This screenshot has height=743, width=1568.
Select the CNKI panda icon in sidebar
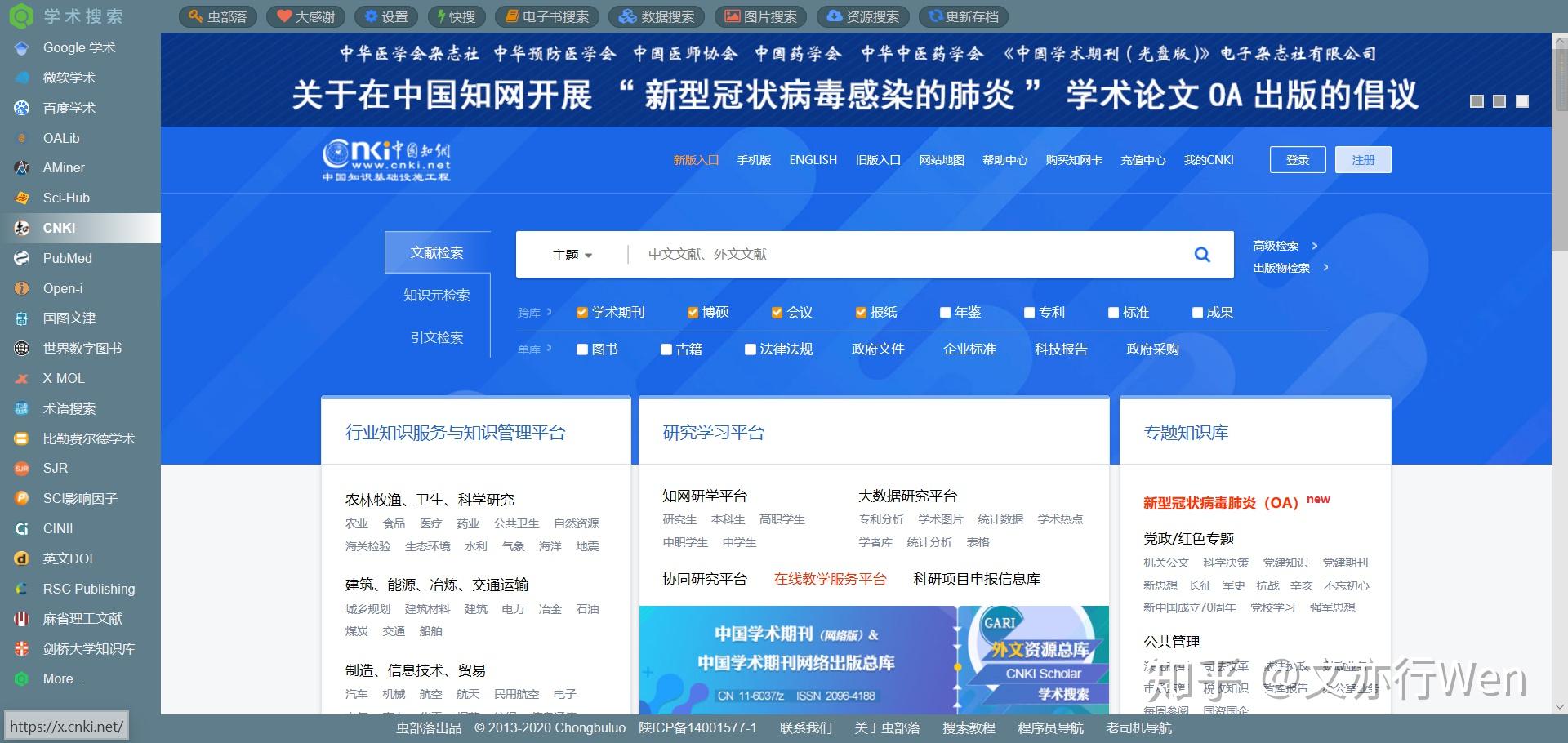22,229
